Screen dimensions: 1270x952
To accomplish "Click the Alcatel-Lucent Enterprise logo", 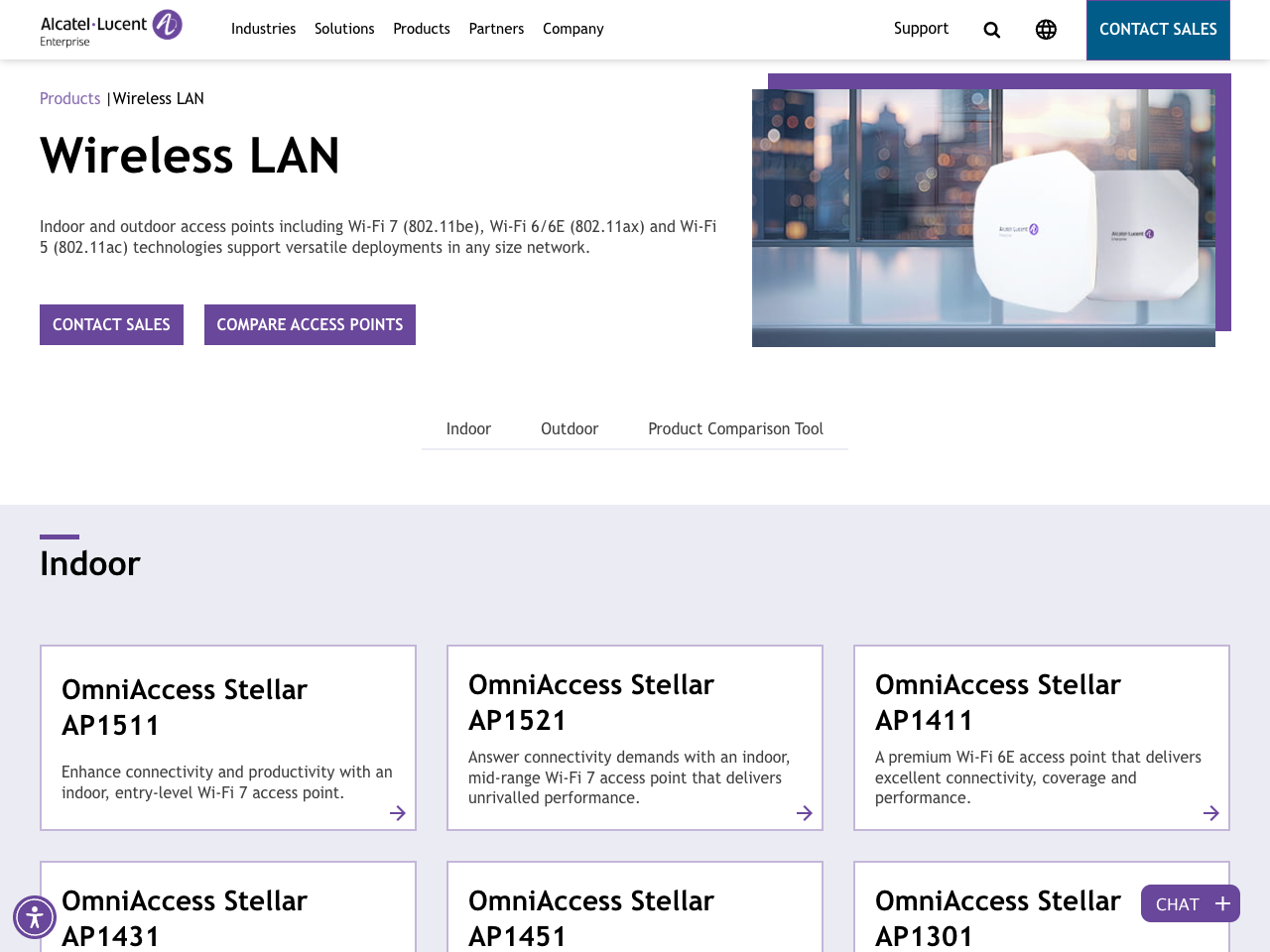I will [x=111, y=29].
